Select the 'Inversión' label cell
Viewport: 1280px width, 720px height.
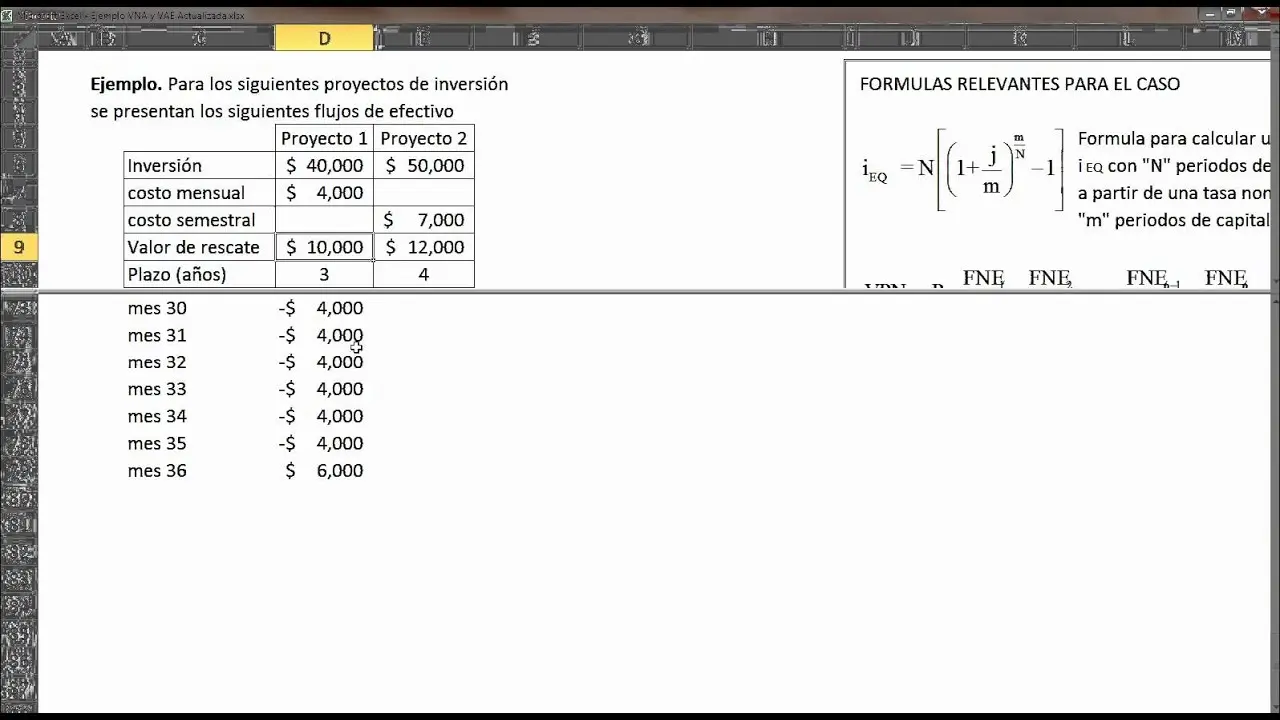199,166
